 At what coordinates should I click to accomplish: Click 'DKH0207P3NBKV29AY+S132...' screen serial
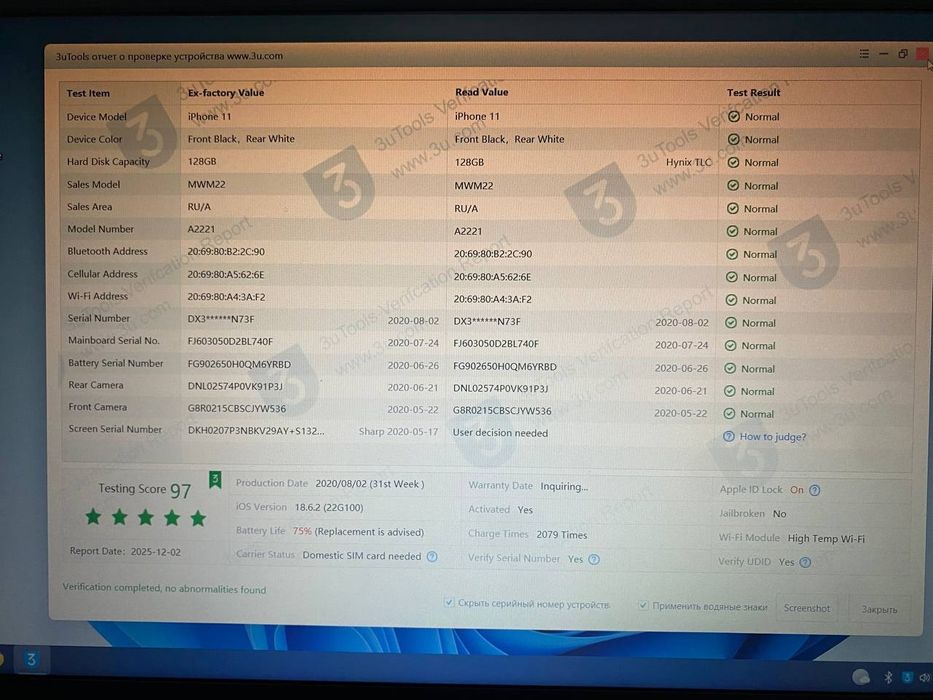(x=256, y=431)
